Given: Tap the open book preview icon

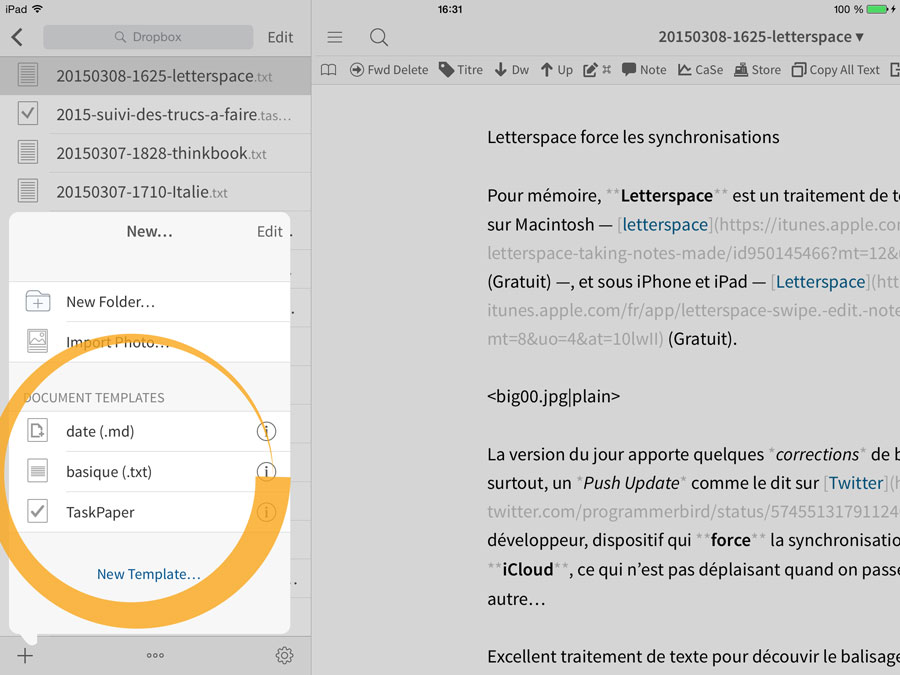Looking at the screenshot, I should point(328,70).
